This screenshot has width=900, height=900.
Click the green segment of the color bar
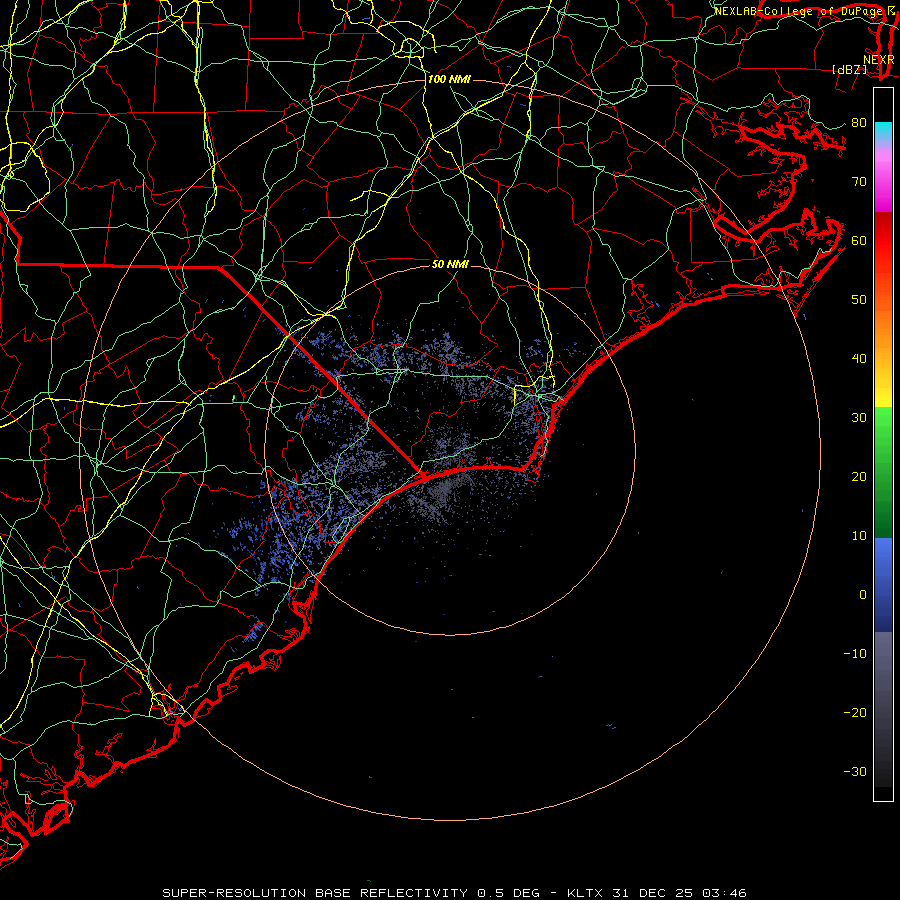coord(883,472)
